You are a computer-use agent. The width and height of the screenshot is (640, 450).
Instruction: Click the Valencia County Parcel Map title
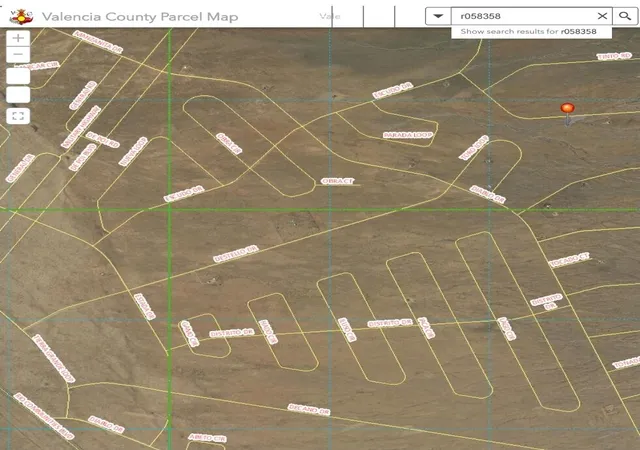[140, 17]
